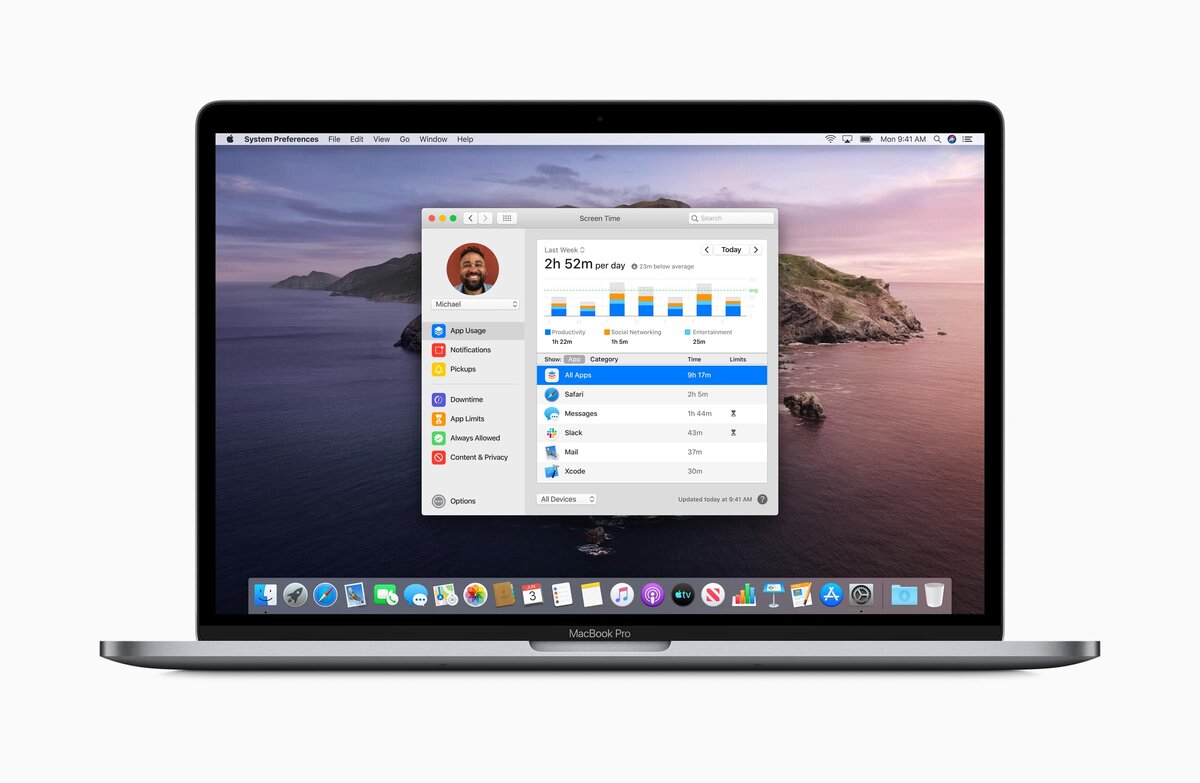This screenshot has width=1200, height=783.
Task: Open the View menu
Action: pyautogui.click(x=381, y=139)
